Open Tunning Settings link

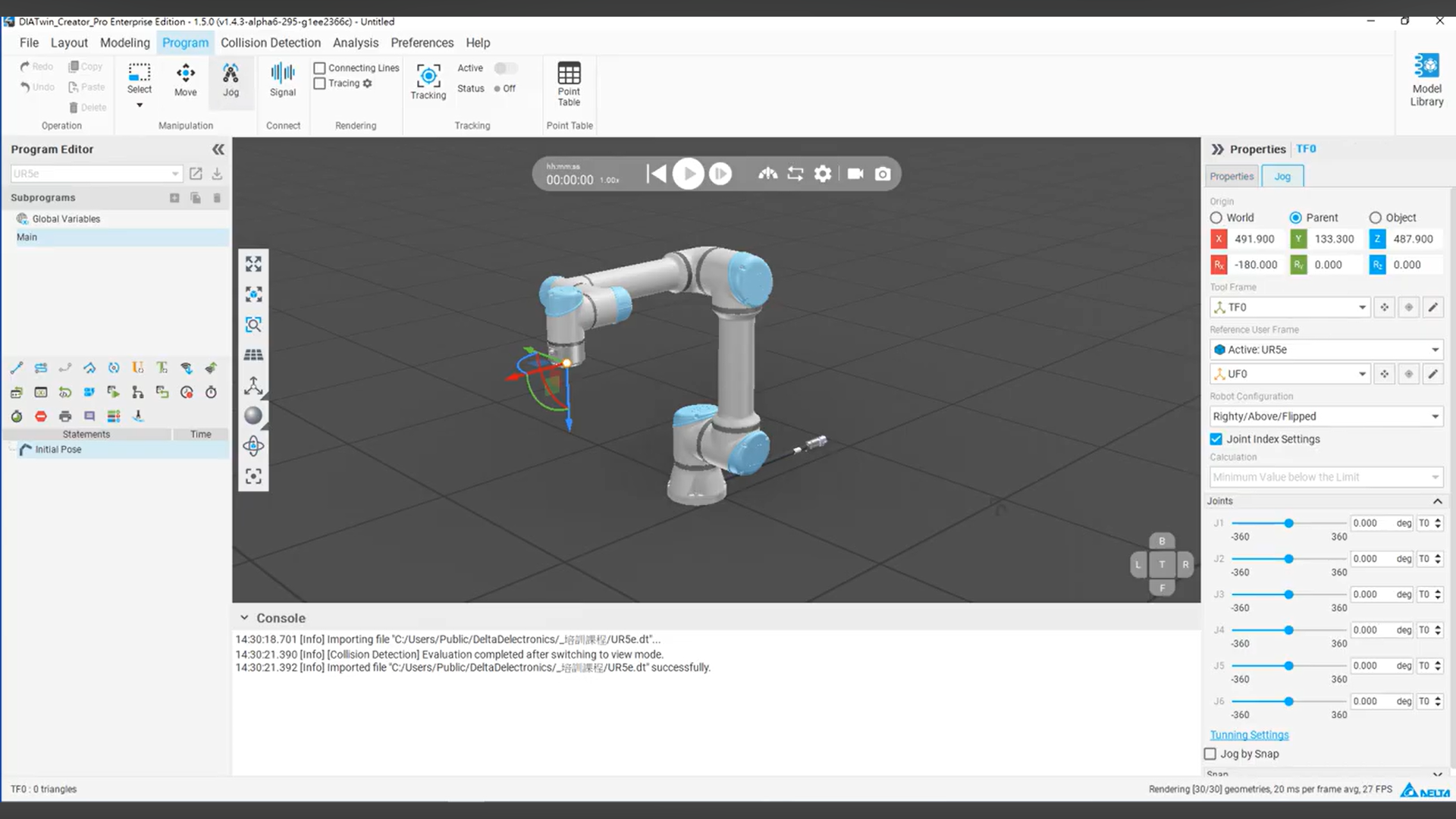point(1249,735)
